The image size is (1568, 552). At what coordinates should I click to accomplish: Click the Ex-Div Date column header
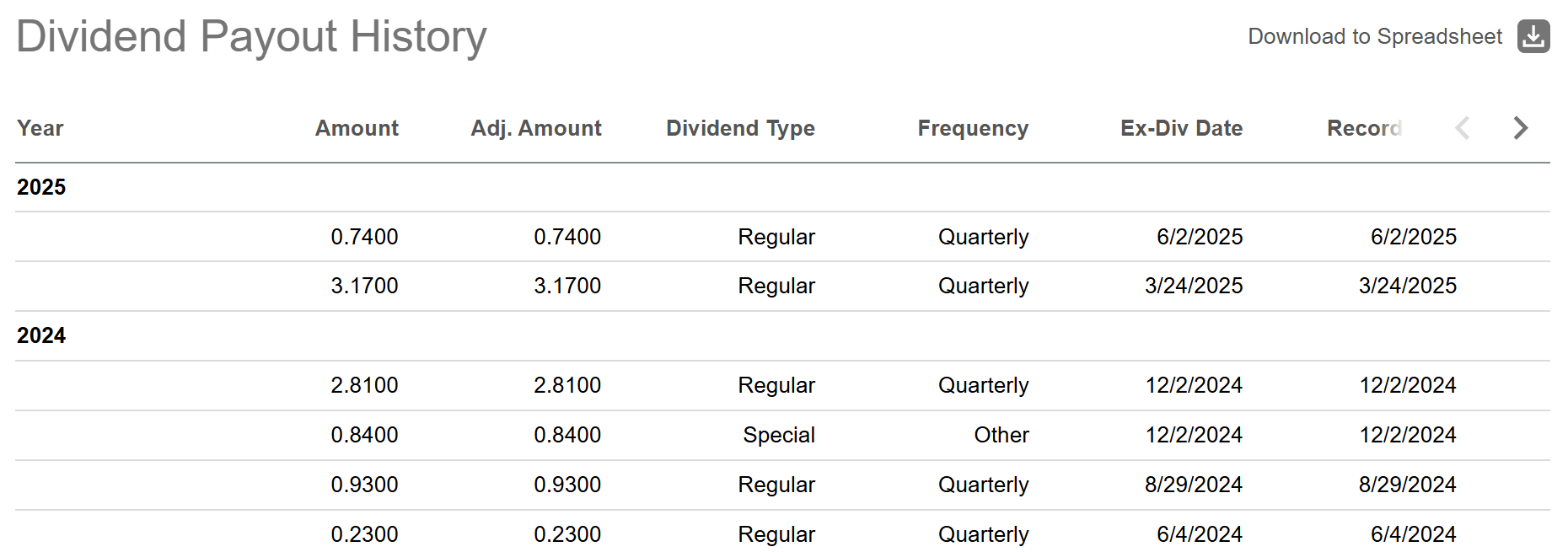pyautogui.click(x=1181, y=128)
